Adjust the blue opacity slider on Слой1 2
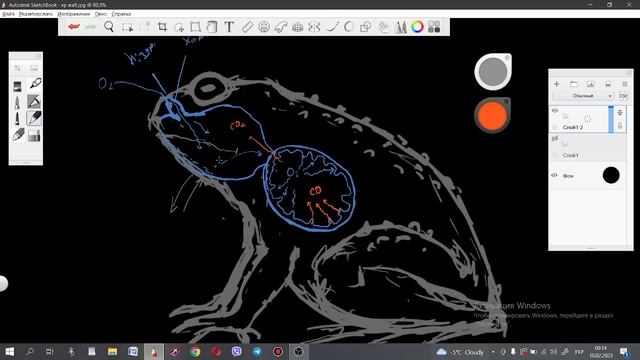Viewport: 640px width, 360px height. (x=611, y=119)
